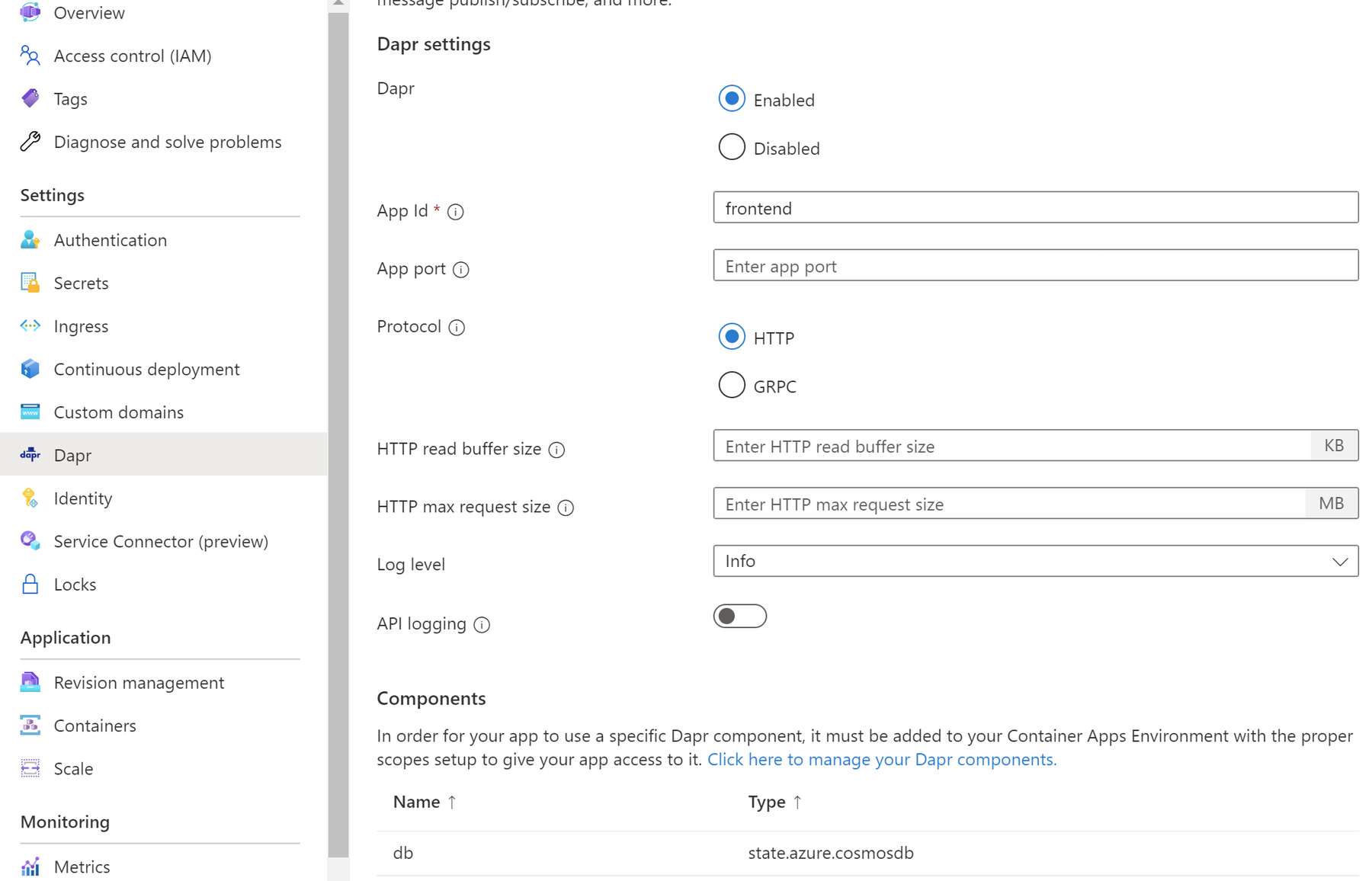
Task: Click the HTTP max request size info icon
Action: pyautogui.click(x=566, y=508)
